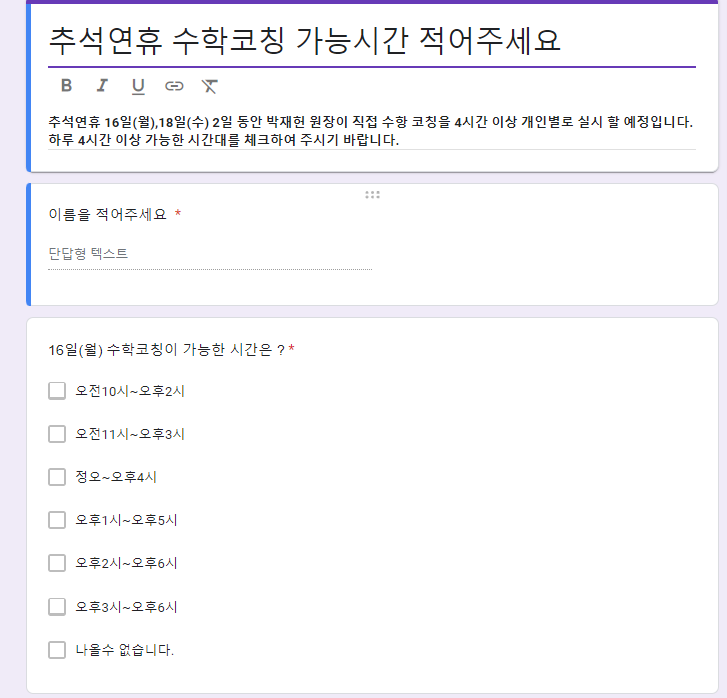Remove text formatting with the clear-format icon
Image resolution: width=727 pixels, height=698 pixels.
(x=210, y=86)
